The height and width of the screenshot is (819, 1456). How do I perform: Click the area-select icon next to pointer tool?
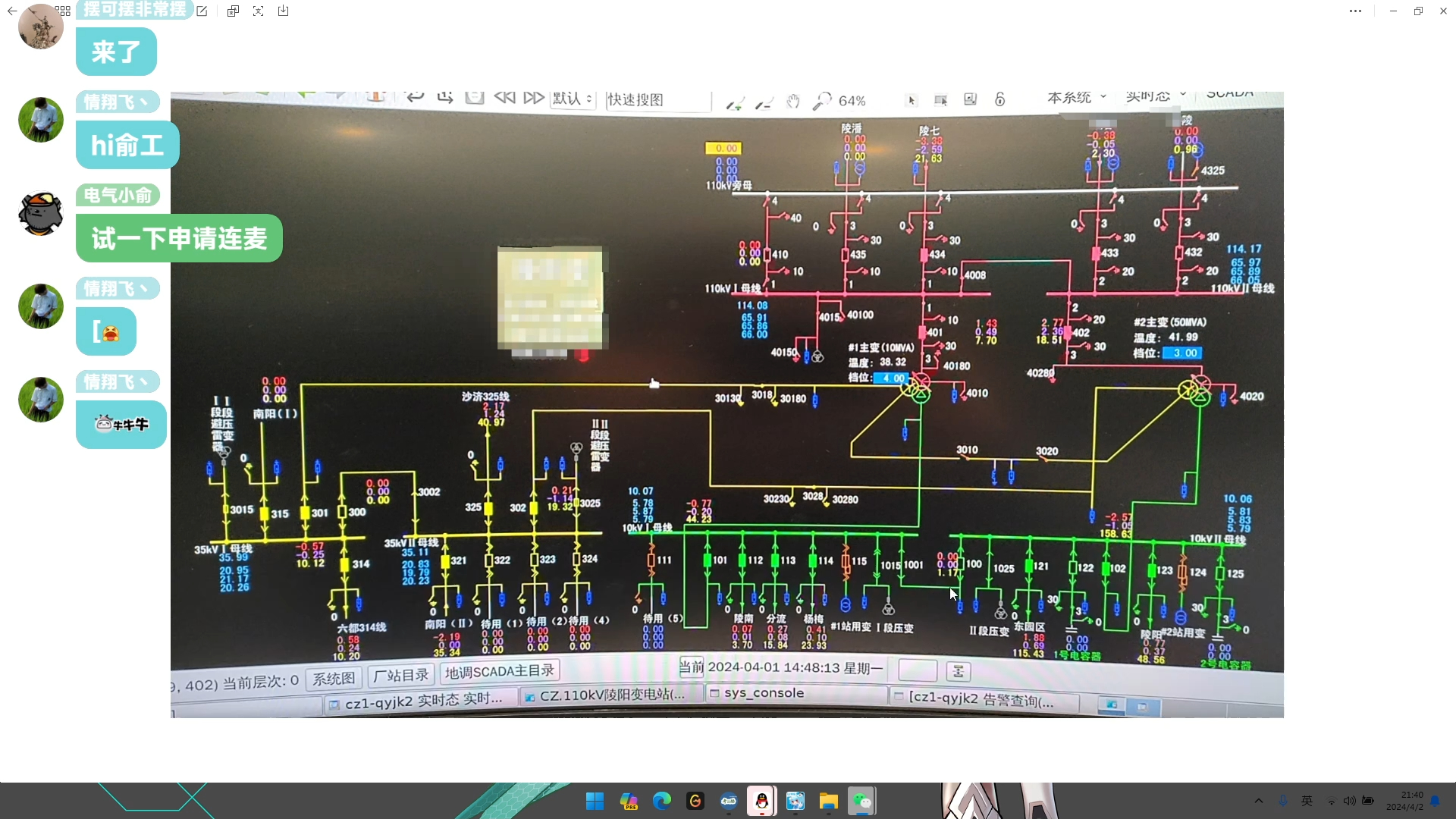click(x=941, y=100)
